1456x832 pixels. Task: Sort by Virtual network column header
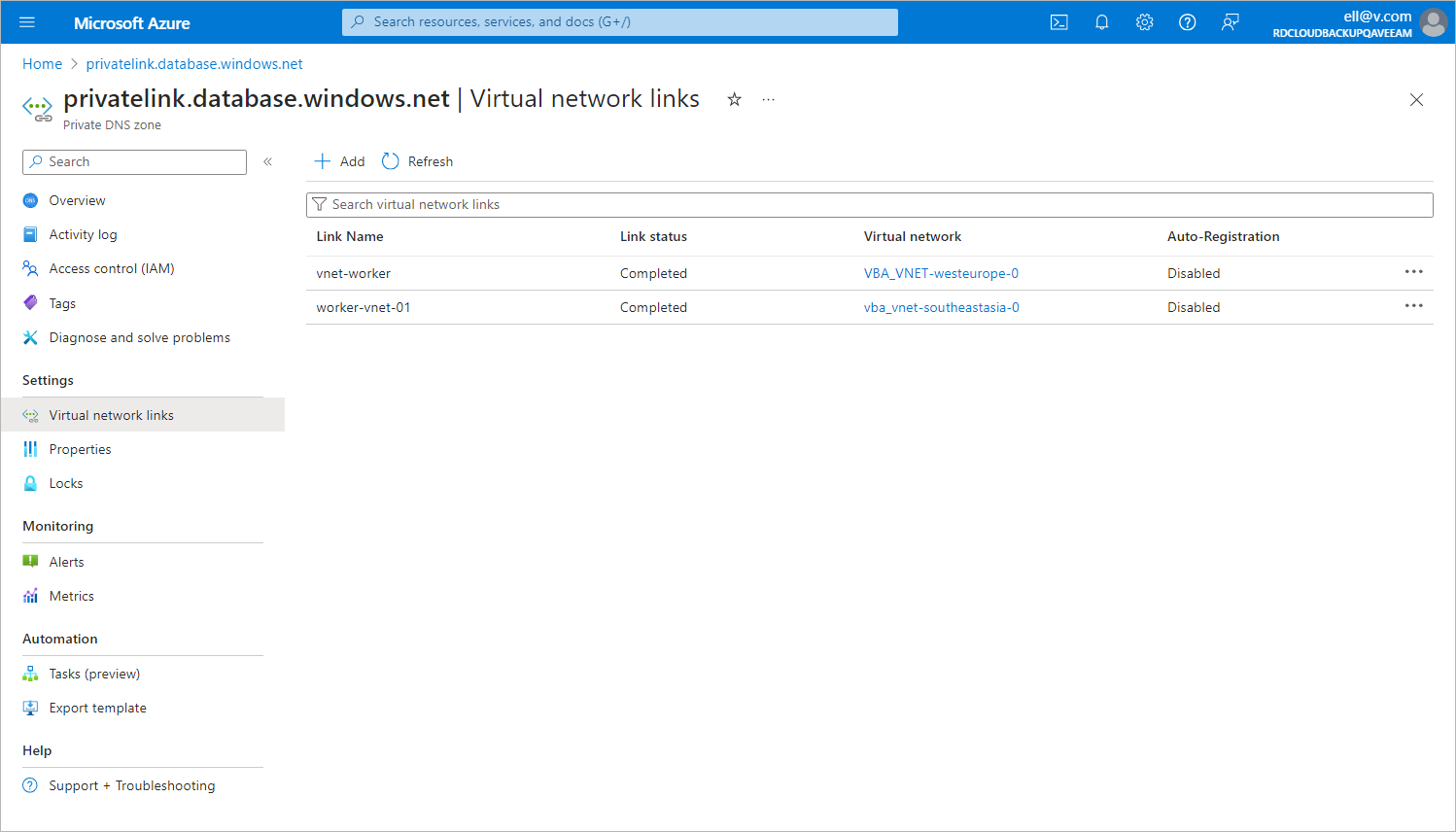pyautogui.click(x=913, y=236)
